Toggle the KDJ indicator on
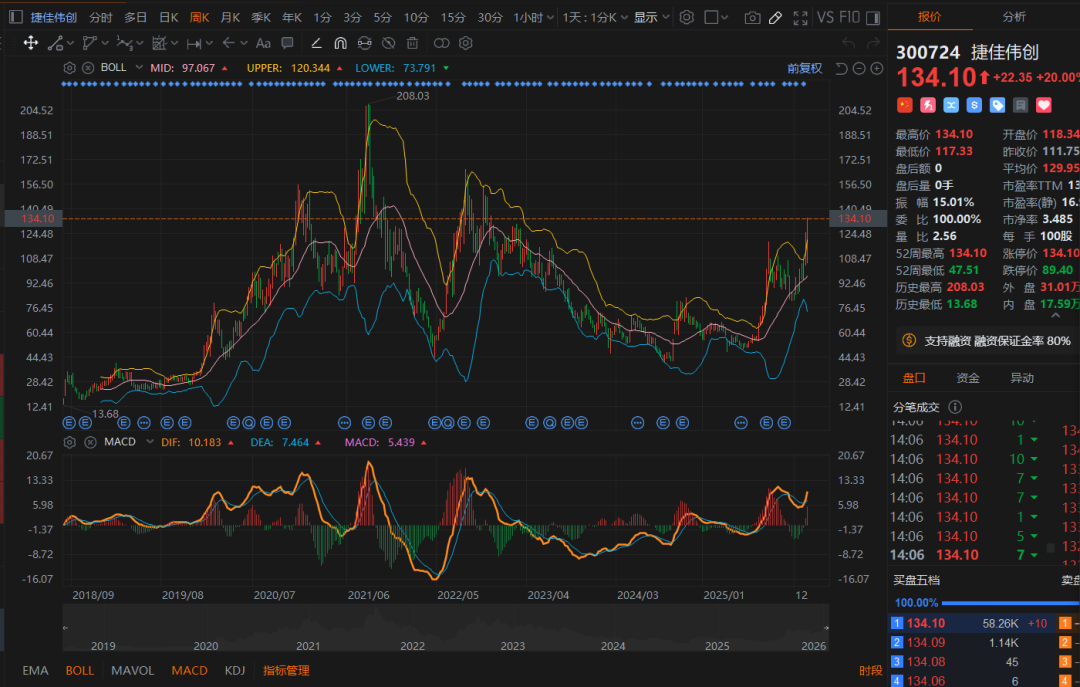1080x687 pixels. click(235, 670)
